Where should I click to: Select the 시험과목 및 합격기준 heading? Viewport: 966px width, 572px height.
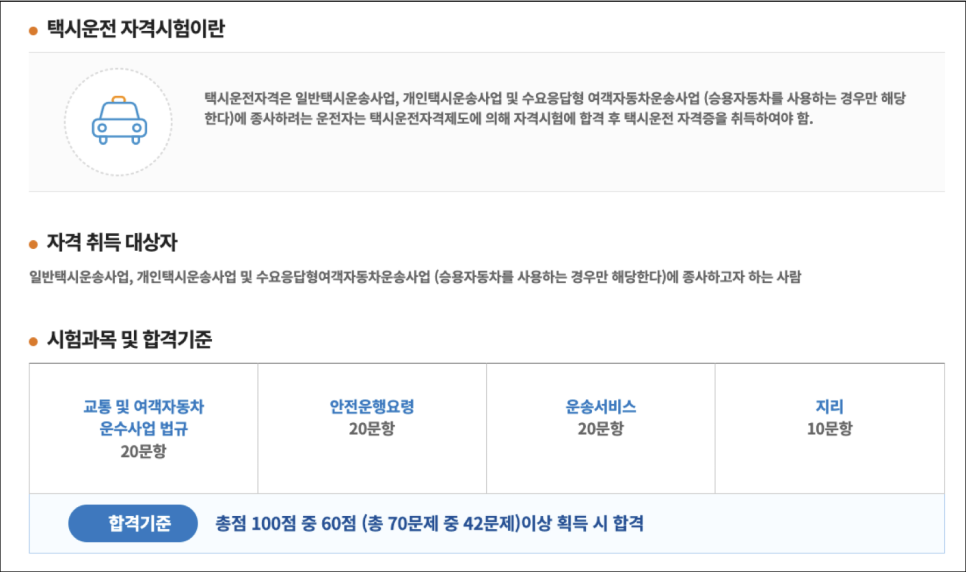(x=129, y=339)
